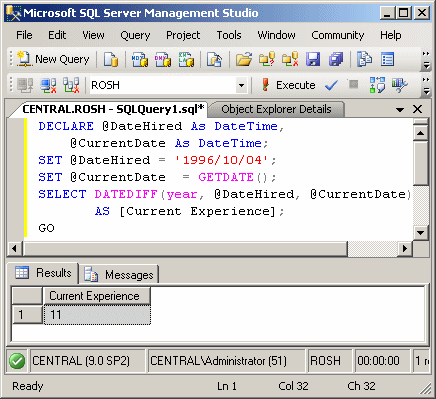The width and height of the screenshot is (436, 399).
Task: Click the editor vertical scroll thumb
Action: click(420, 163)
